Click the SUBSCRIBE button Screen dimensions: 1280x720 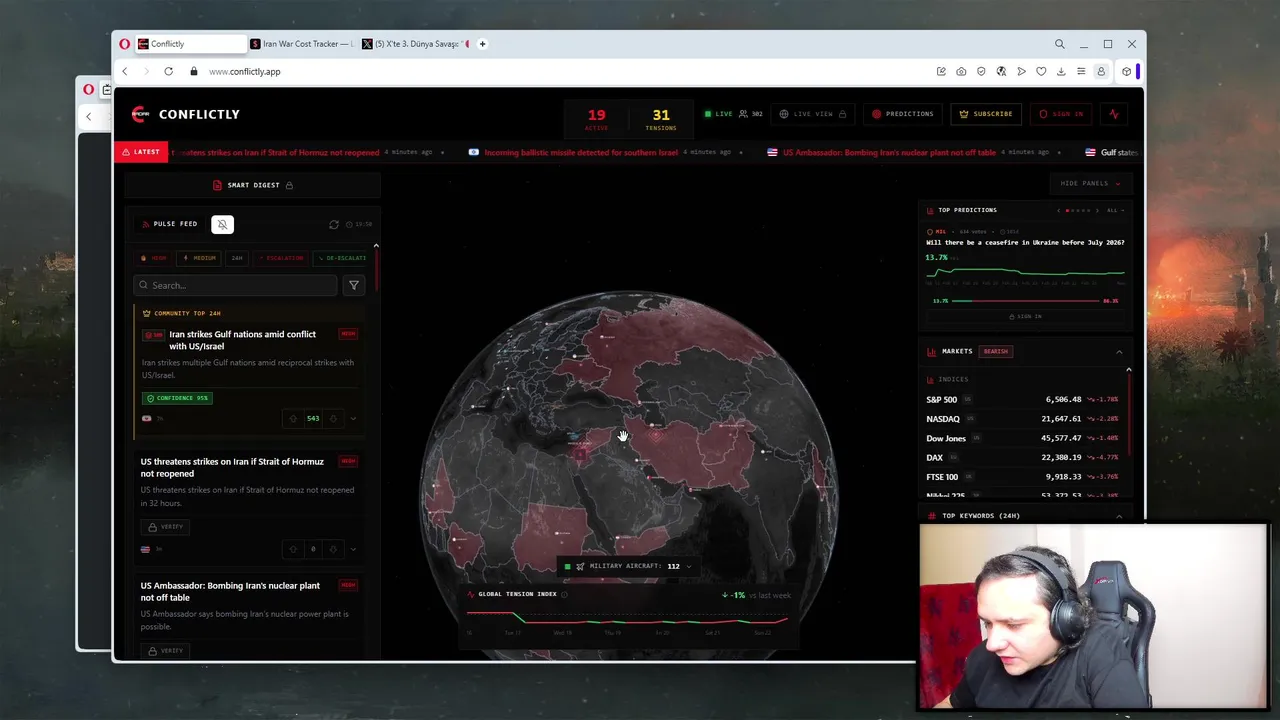point(985,114)
